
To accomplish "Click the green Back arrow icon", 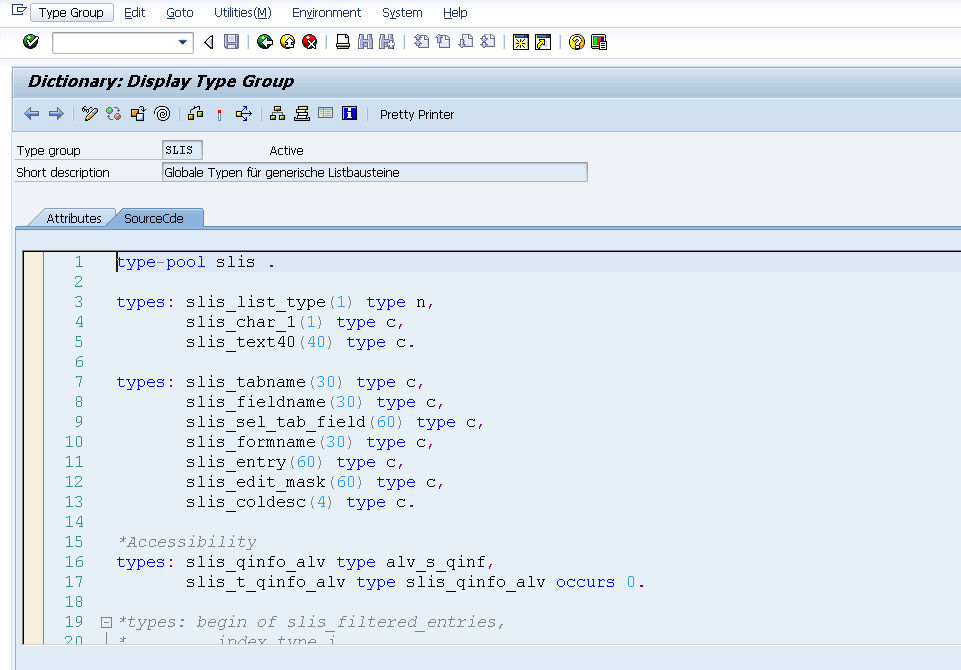I will pos(265,42).
